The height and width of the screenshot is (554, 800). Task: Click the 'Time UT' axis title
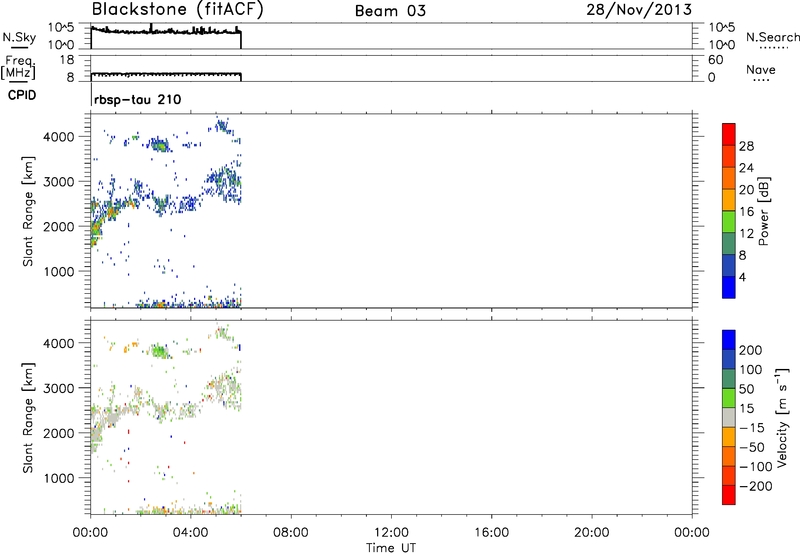[x=391, y=547]
